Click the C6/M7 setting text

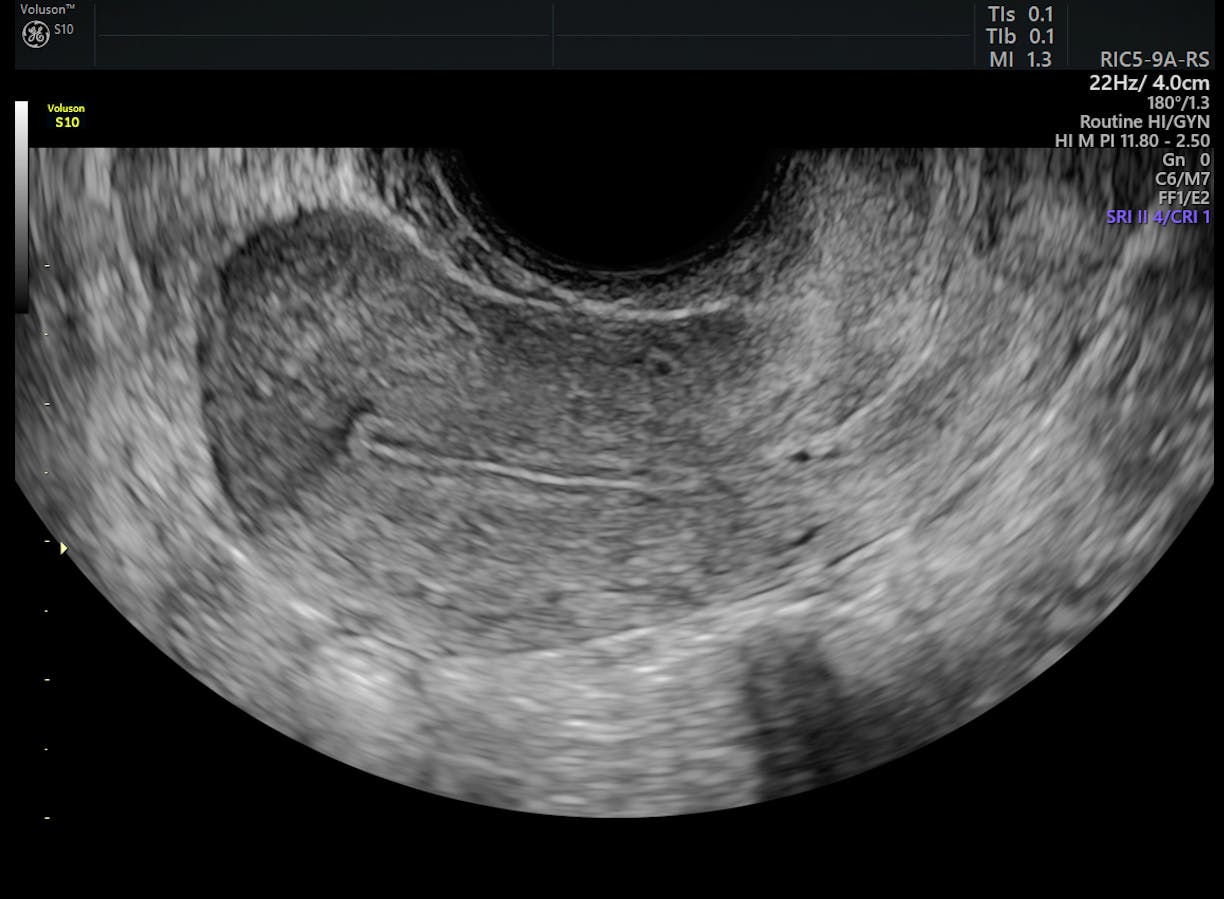(x=1181, y=179)
